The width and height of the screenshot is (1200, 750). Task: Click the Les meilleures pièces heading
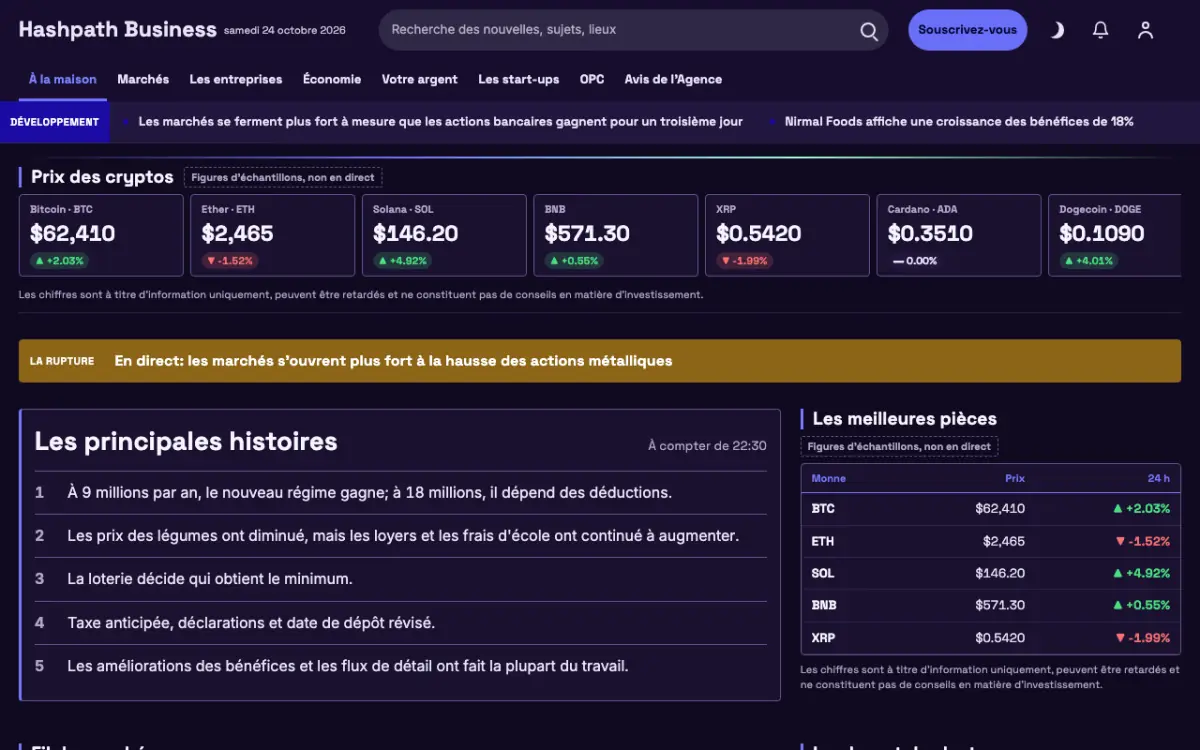point(904,419)
